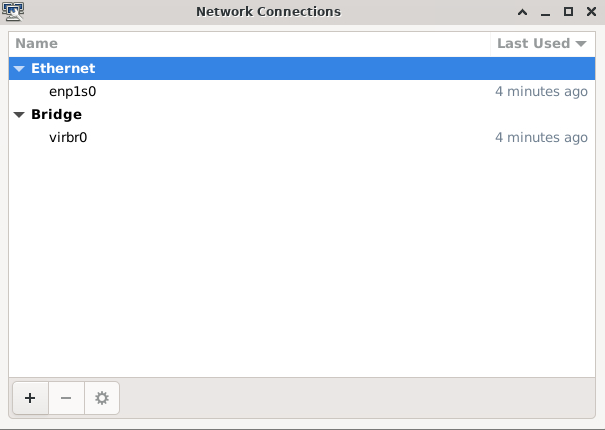
Task: Remove selected connection with minus button
Action: point(66,398)
